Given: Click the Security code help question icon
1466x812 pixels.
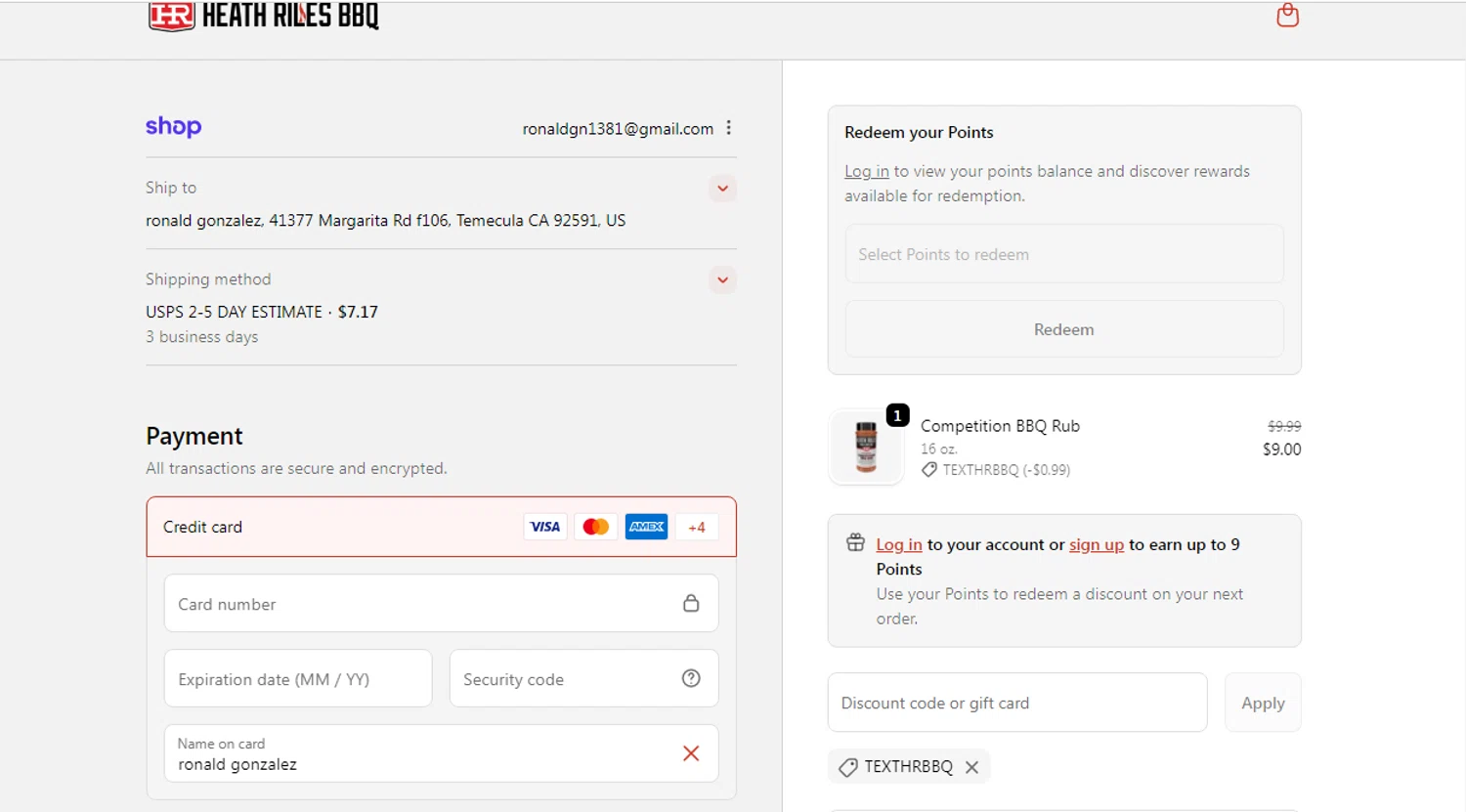Looking at the screenshot, I should (x=691, y=678).
